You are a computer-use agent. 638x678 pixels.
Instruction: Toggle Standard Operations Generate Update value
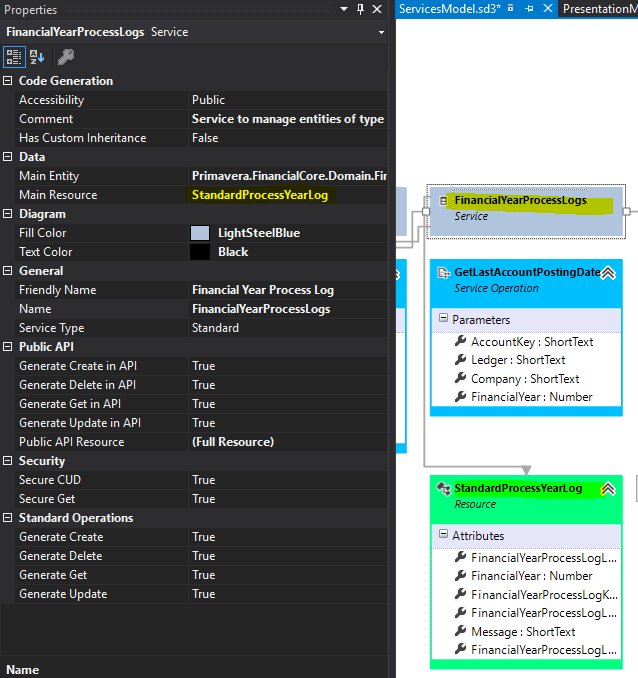pos(288,595)
